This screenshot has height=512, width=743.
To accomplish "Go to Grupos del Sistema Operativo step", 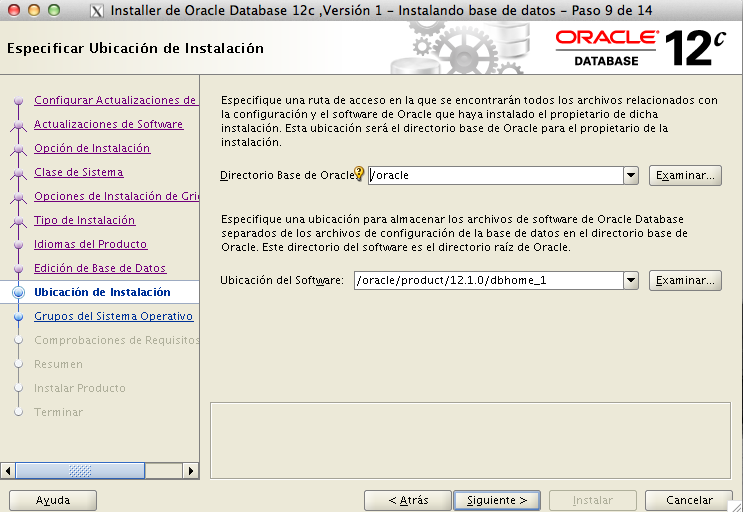I will coord(114,316).
